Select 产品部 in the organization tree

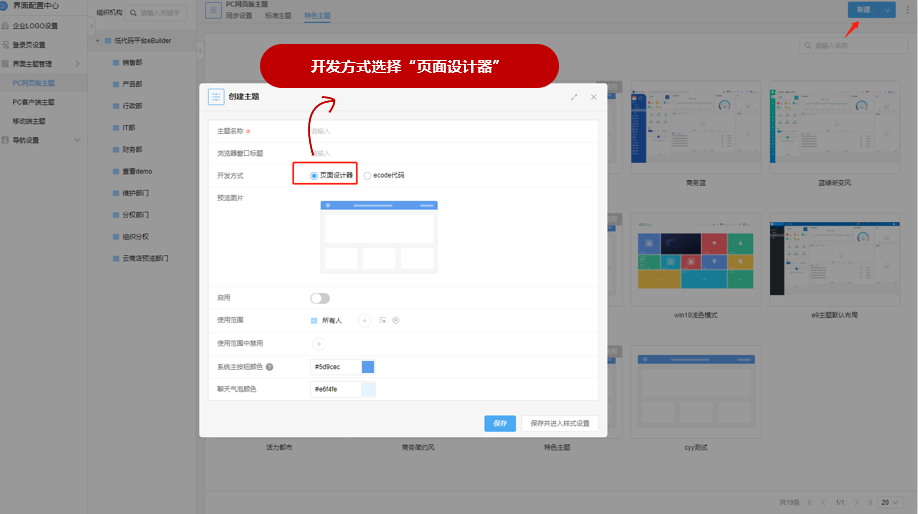pyautogui.click(x=132, y=84)
